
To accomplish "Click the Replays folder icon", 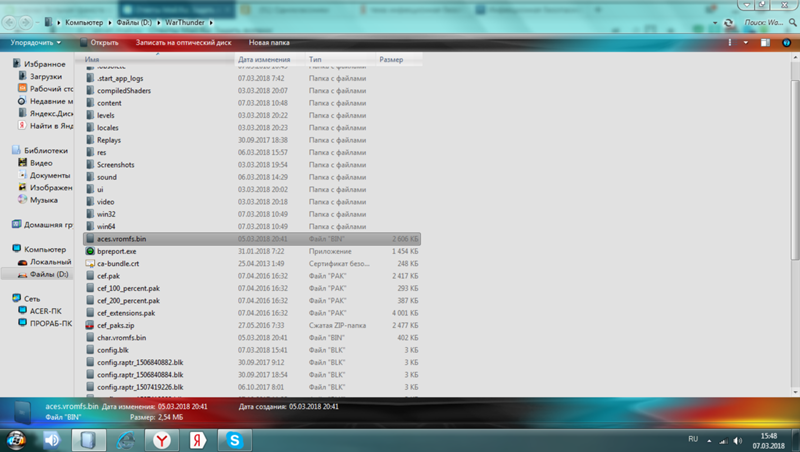I will (x=90, y=140).
